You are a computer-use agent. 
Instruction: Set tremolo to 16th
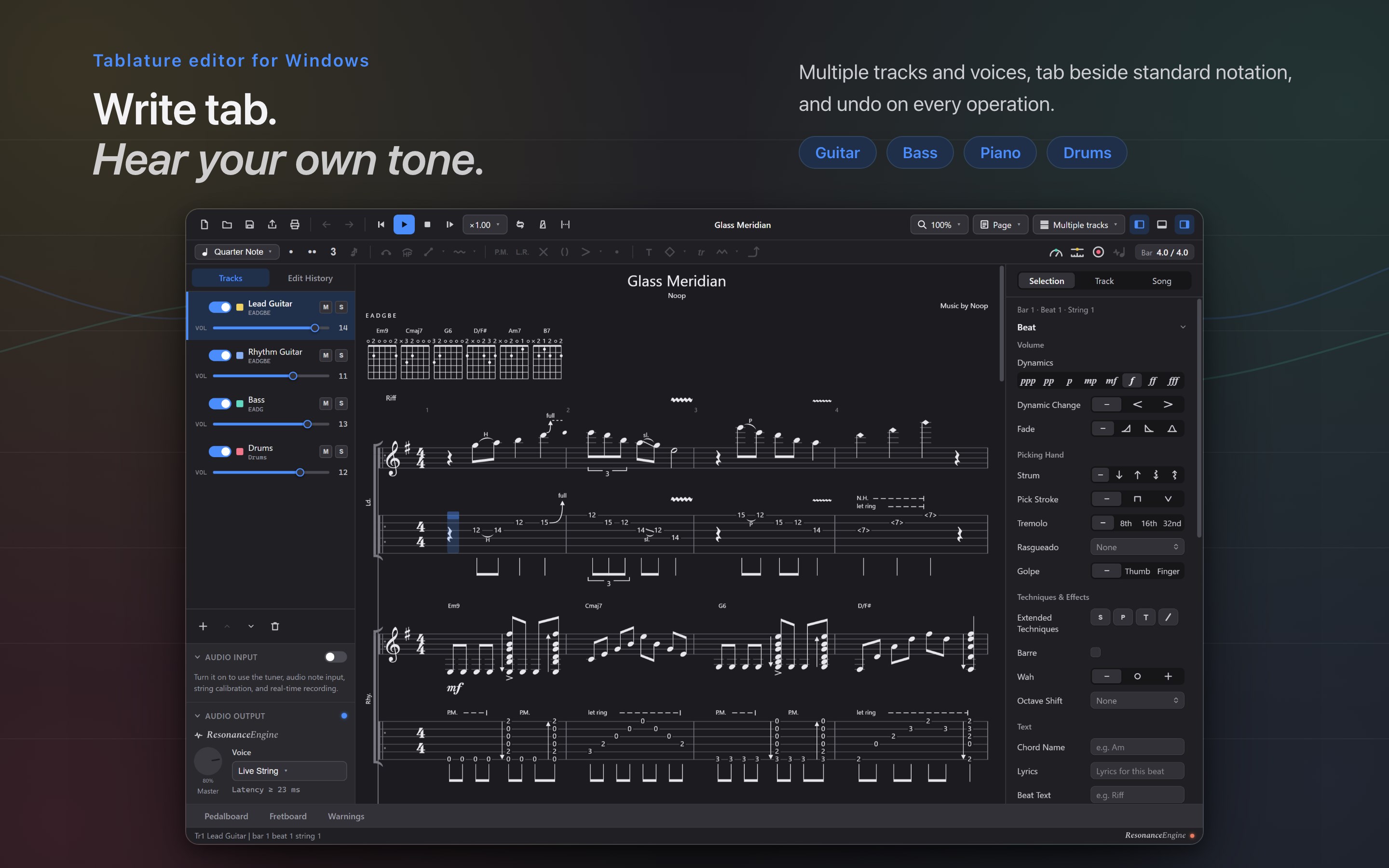tap(1148, 523)
